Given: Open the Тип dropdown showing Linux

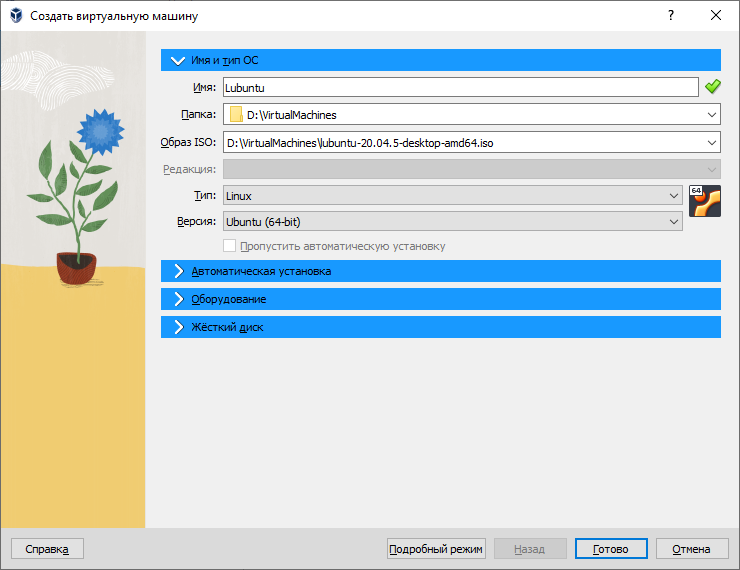Looking at the screenshot, I should (x=453, y=195).
